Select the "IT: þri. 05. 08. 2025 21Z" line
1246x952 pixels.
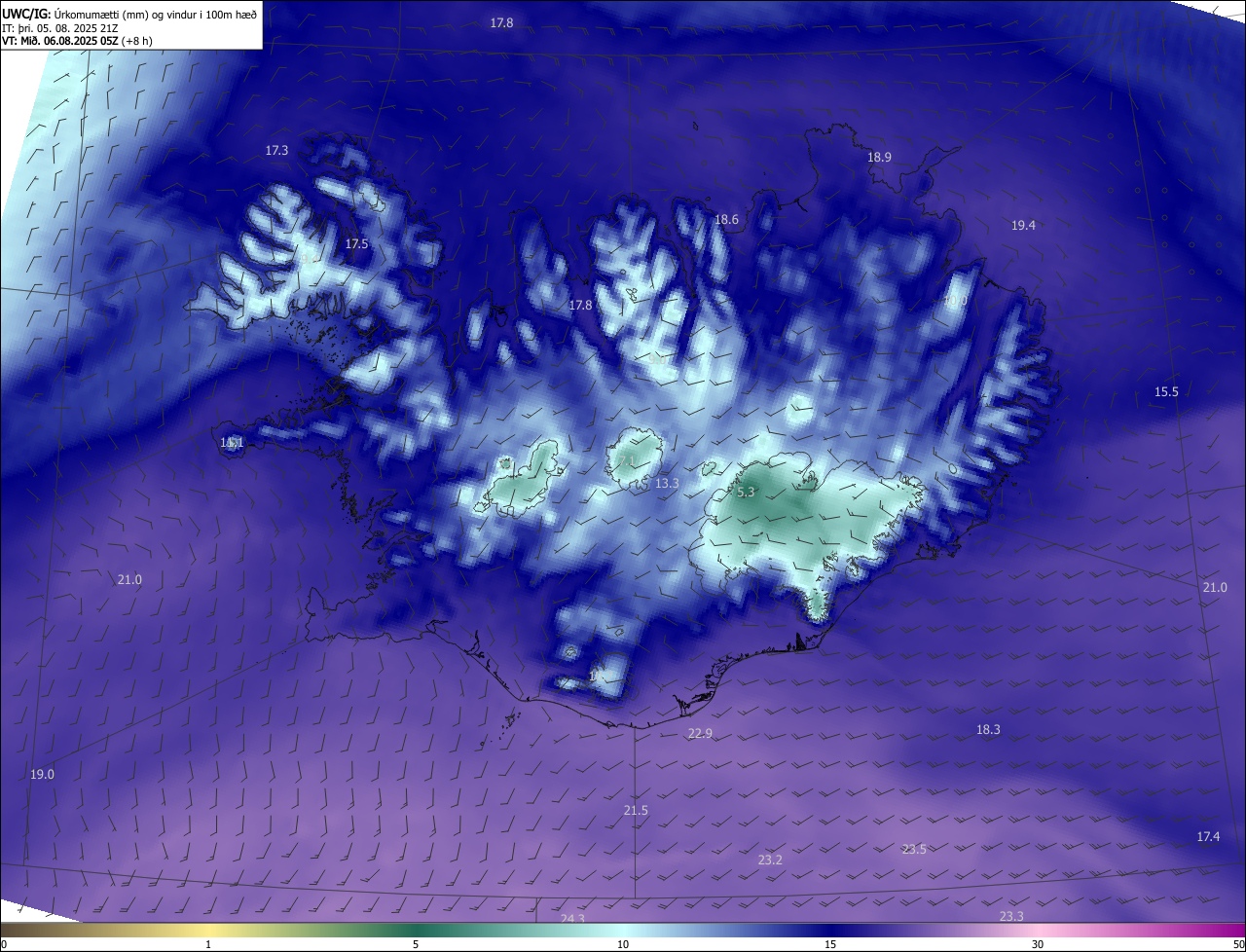(x=60, y=28)
